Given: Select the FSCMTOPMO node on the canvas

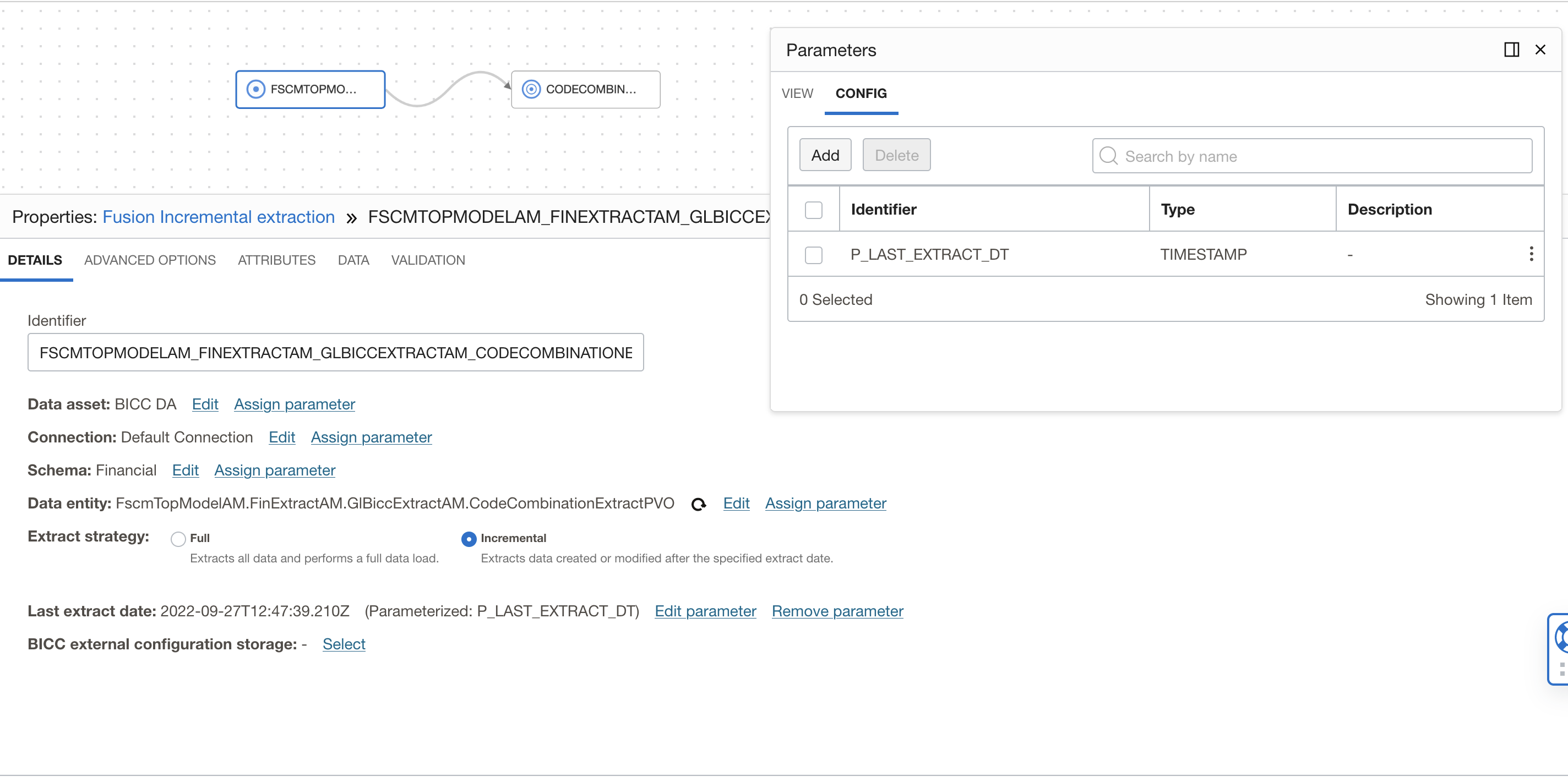Looking at the screenshot, I should [310, 89].
